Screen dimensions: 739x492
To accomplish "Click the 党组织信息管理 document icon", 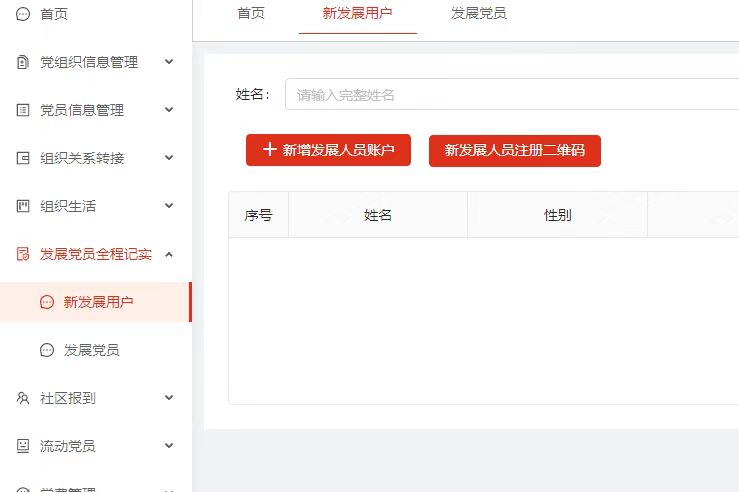I will (x=23, y=62).
